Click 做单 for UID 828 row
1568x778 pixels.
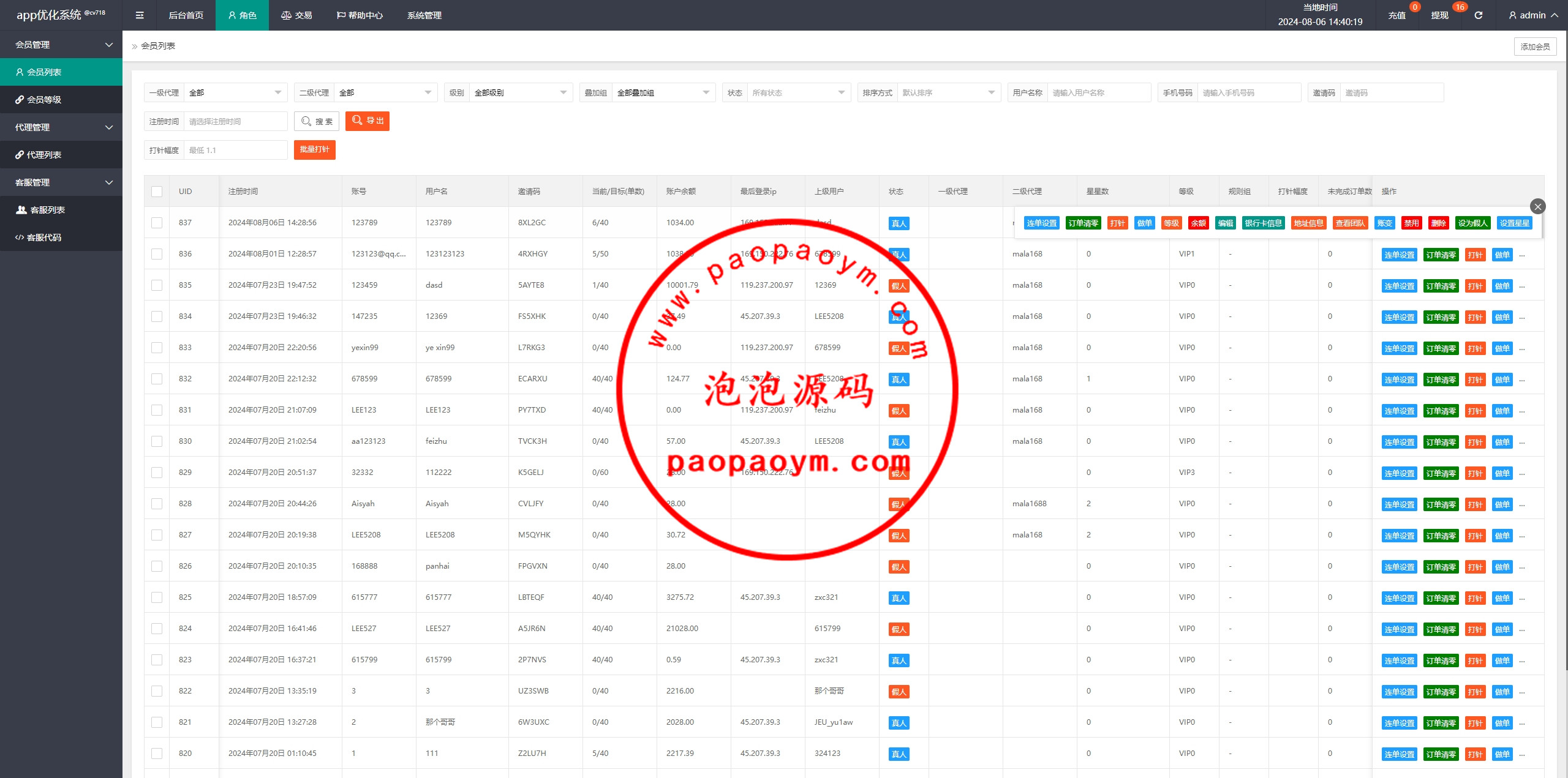(x=1502, y=504)
